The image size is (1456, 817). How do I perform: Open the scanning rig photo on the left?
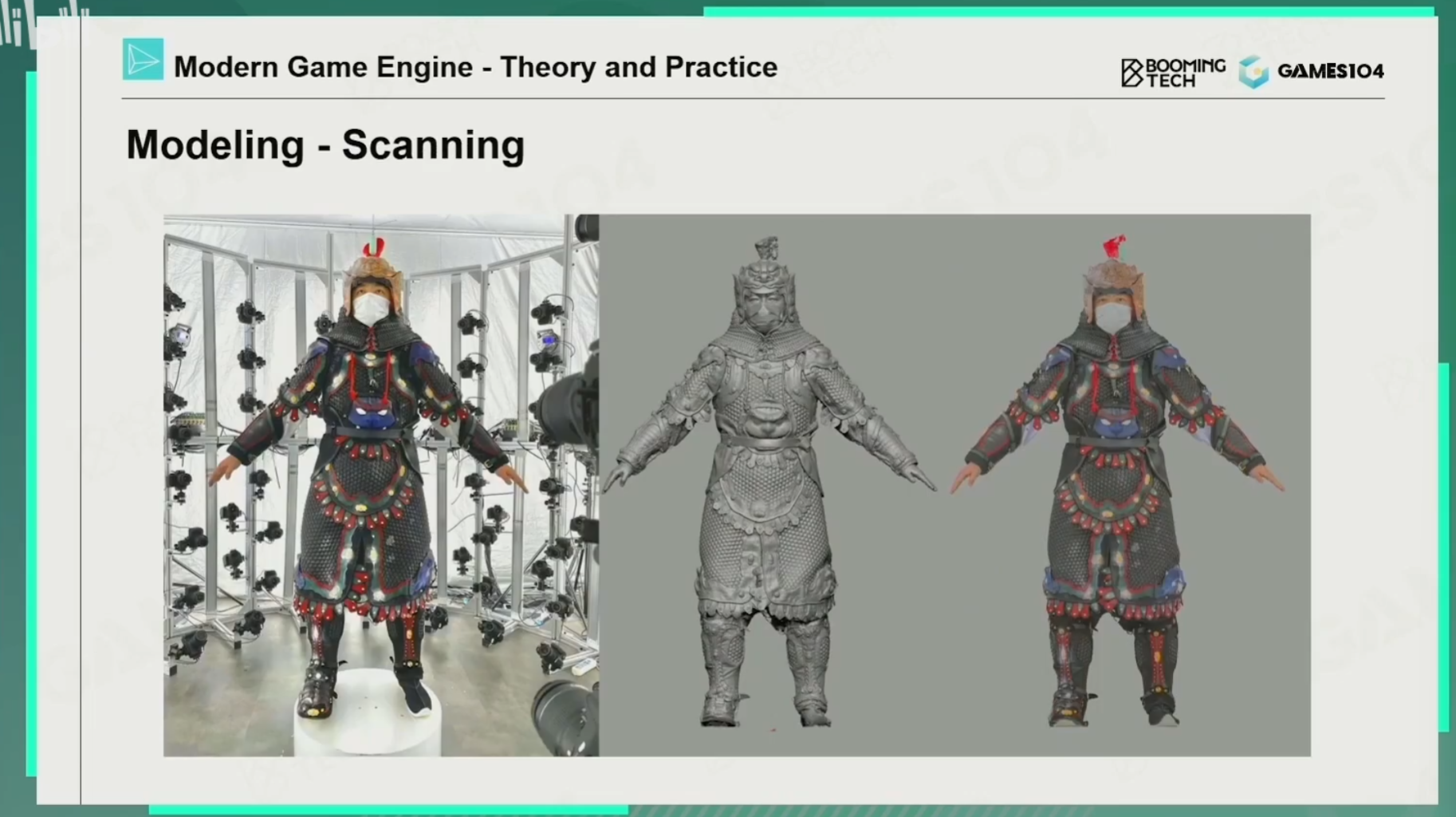(380, 484)
